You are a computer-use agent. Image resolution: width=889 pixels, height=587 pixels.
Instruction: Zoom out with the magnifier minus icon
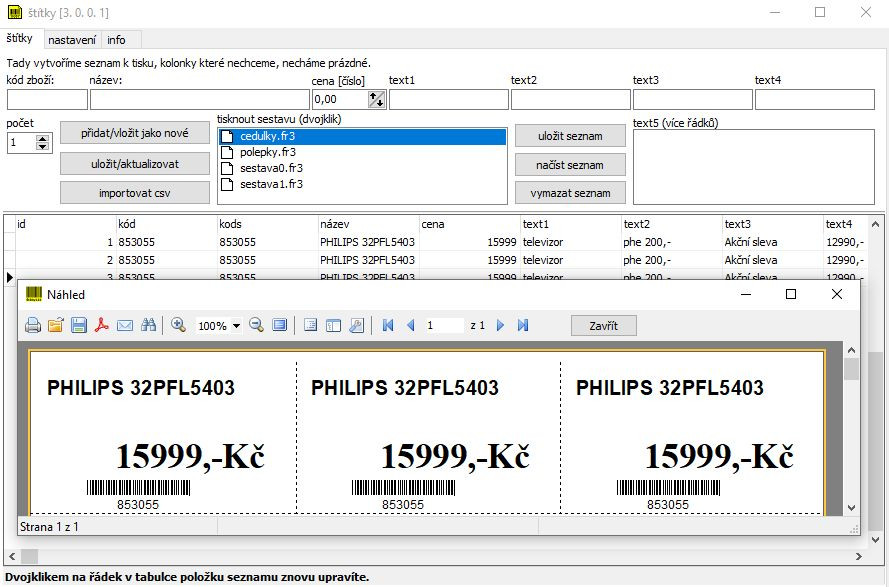[256, 325]
